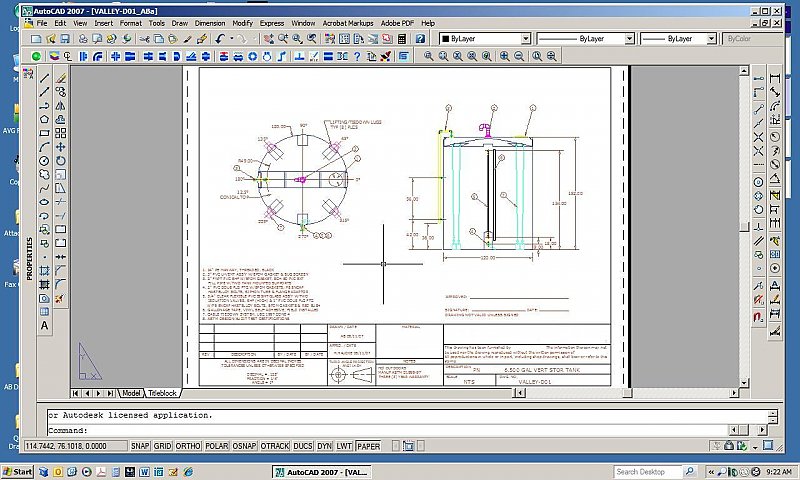Viewport: 800px width, 480px height.
Task: Open the ByLayer lineweight dropdown
Action: (680, 38)
